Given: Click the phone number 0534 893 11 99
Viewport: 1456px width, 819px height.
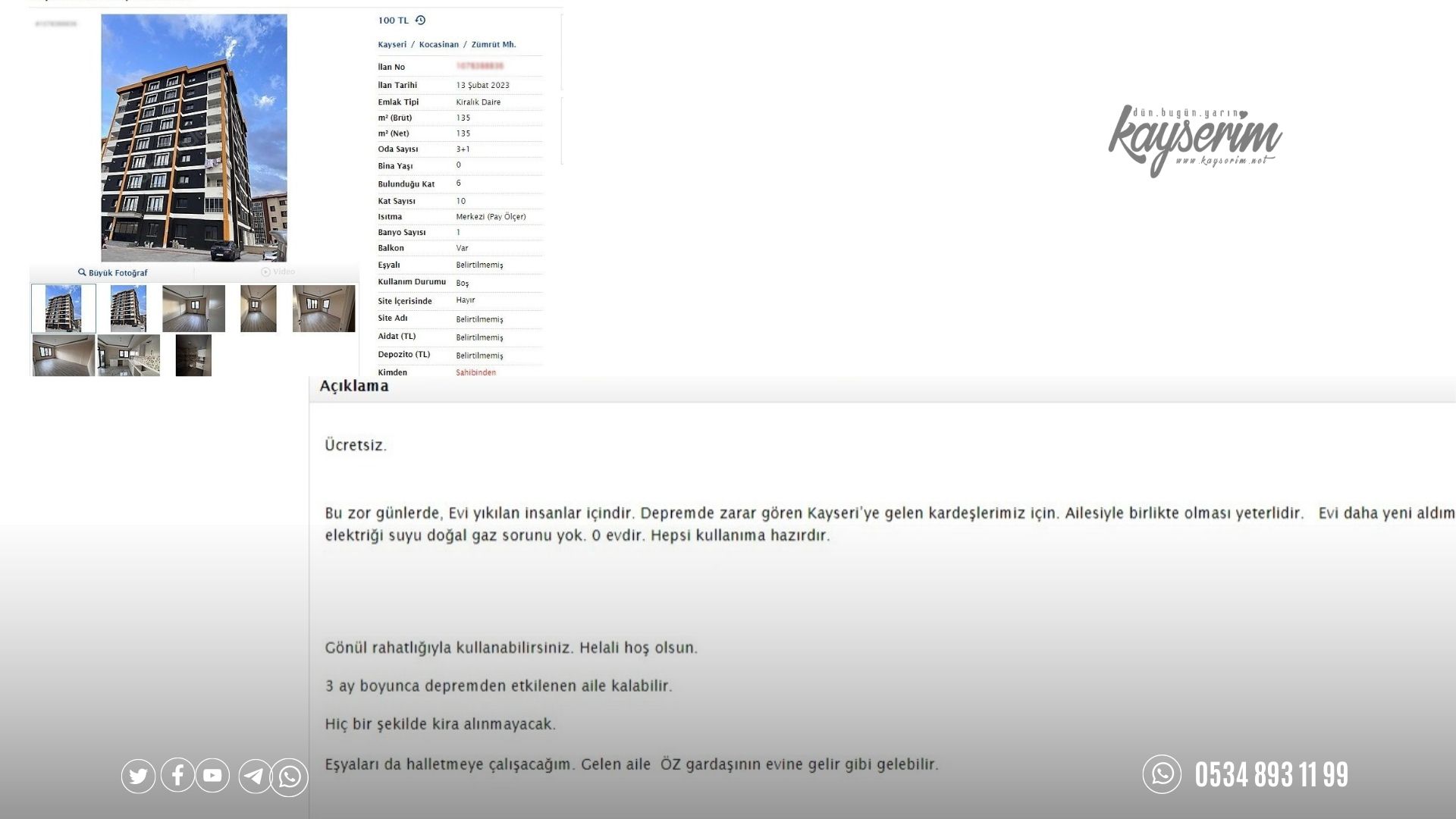Looking at the screenshot, I should pyautogui.click(x=1272, y=775).
